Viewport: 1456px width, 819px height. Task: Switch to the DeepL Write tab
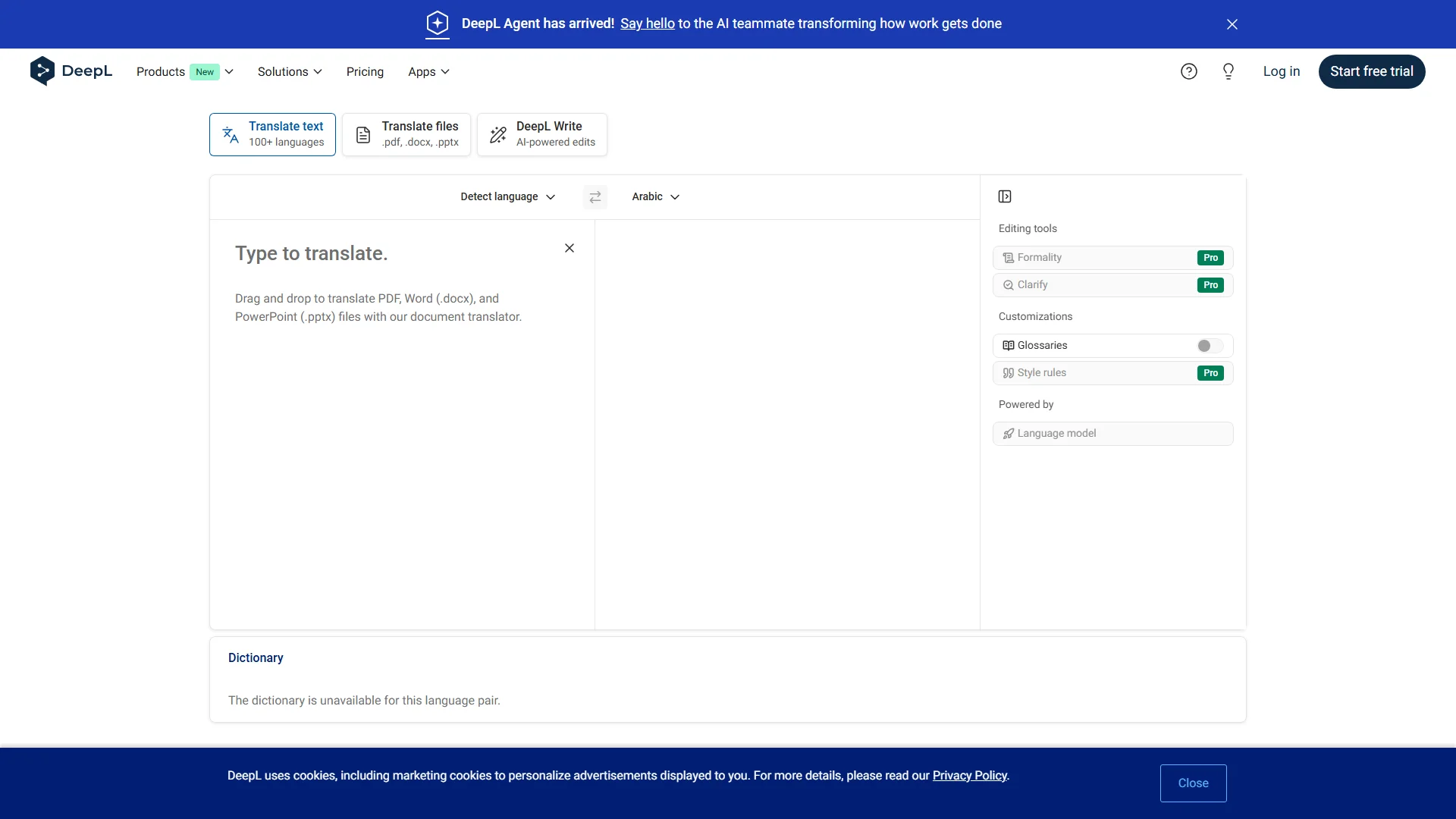[542, 134]
